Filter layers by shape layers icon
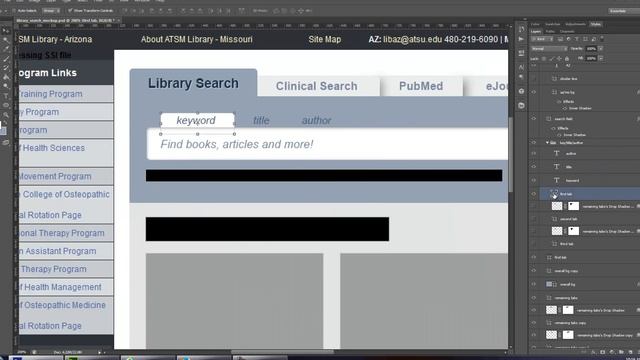Image resolution: width=640 pixels, height=360 pixels. click(x=585, y=39)
